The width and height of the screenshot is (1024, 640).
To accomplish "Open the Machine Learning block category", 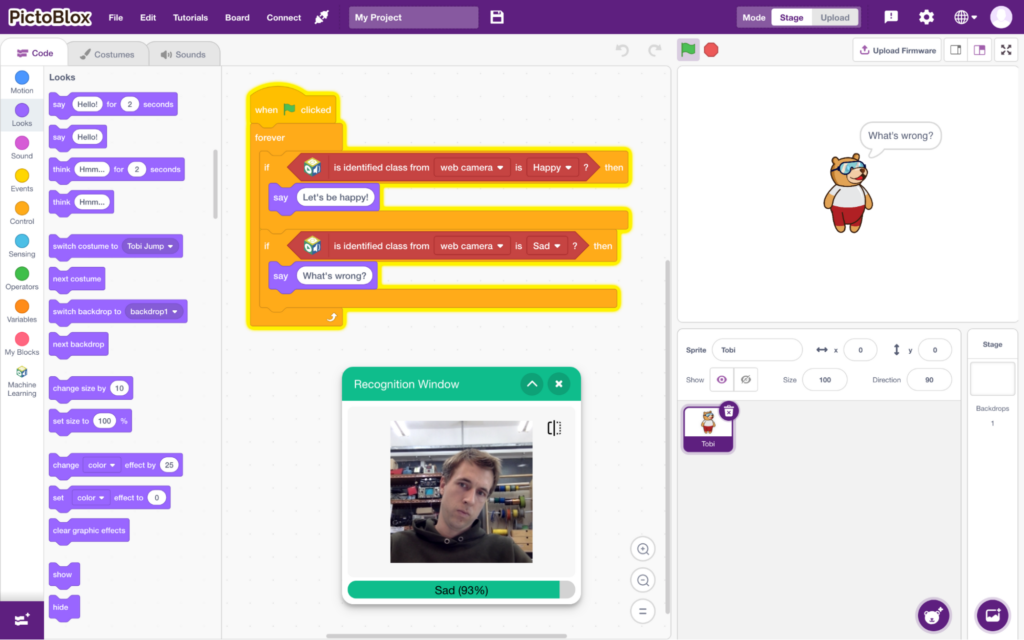I will click(x=22, y=381).
